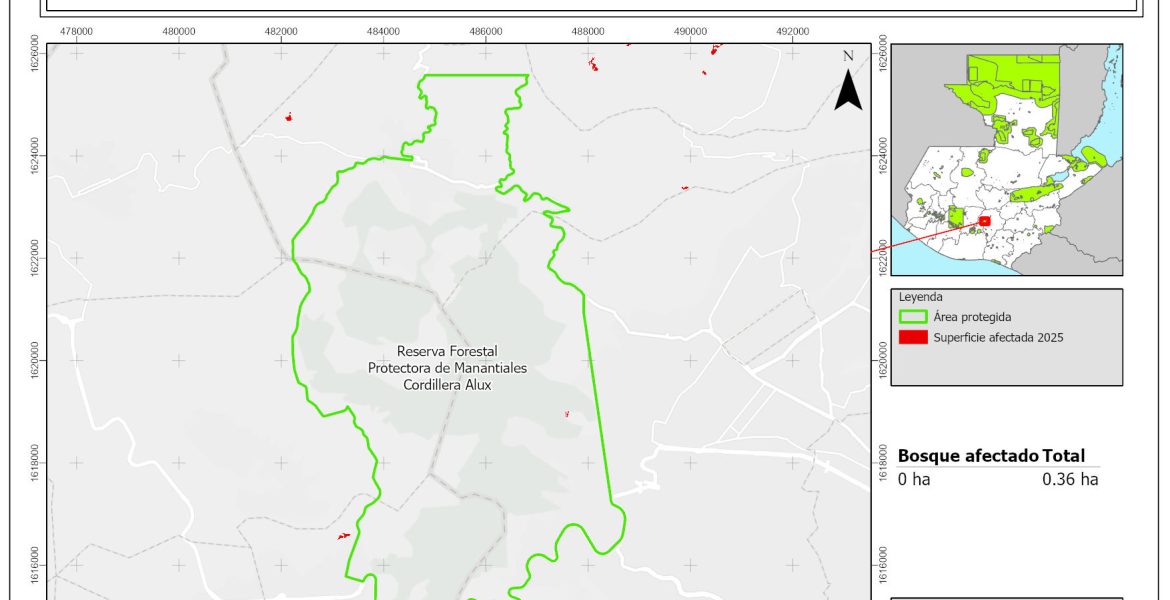This screenshot has width=1170, height=600.
Task: Click the red Superficie afectada 2025 swatch
Action: coord(913,338)
